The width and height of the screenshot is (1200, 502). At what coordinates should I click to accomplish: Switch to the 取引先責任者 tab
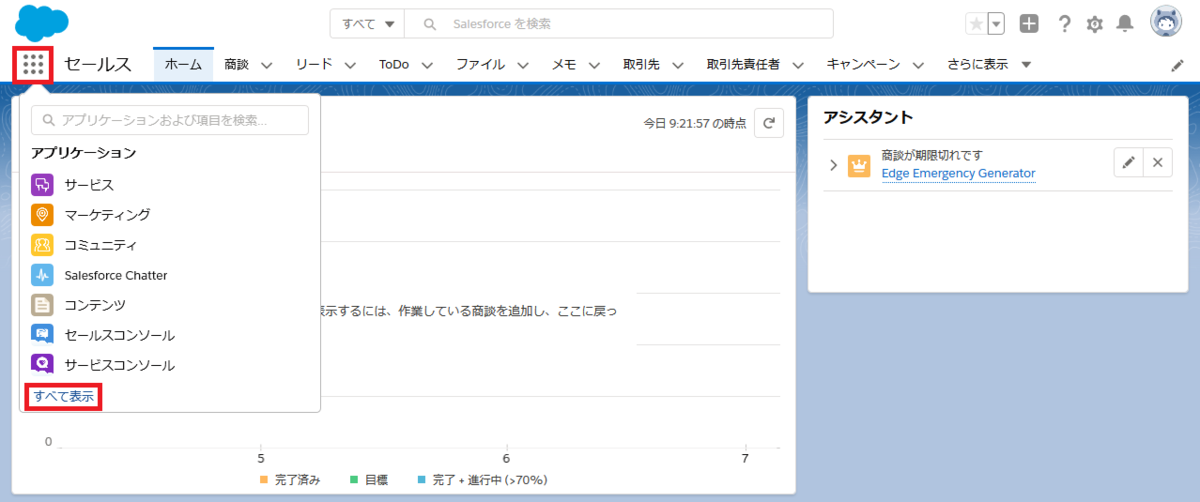[743, 65]
